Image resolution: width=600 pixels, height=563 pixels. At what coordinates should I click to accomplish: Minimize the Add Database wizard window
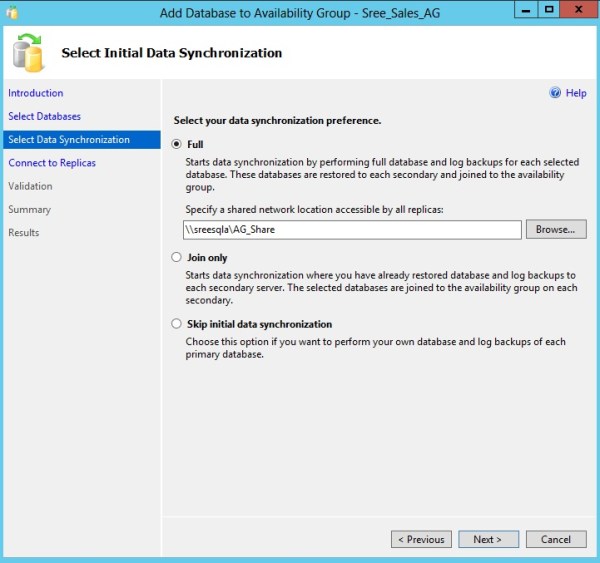[523, 9]
